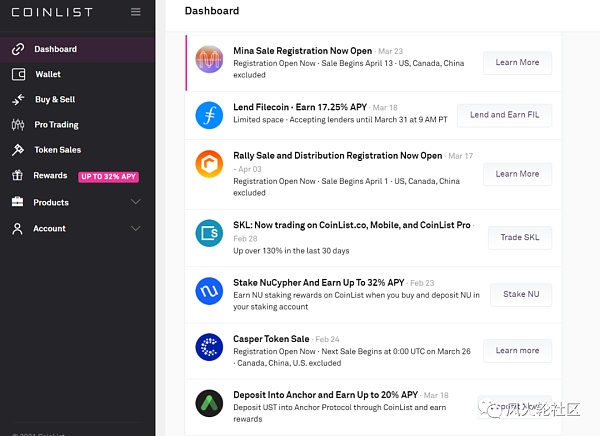Go to Buy & Sell page

(54, 100)
